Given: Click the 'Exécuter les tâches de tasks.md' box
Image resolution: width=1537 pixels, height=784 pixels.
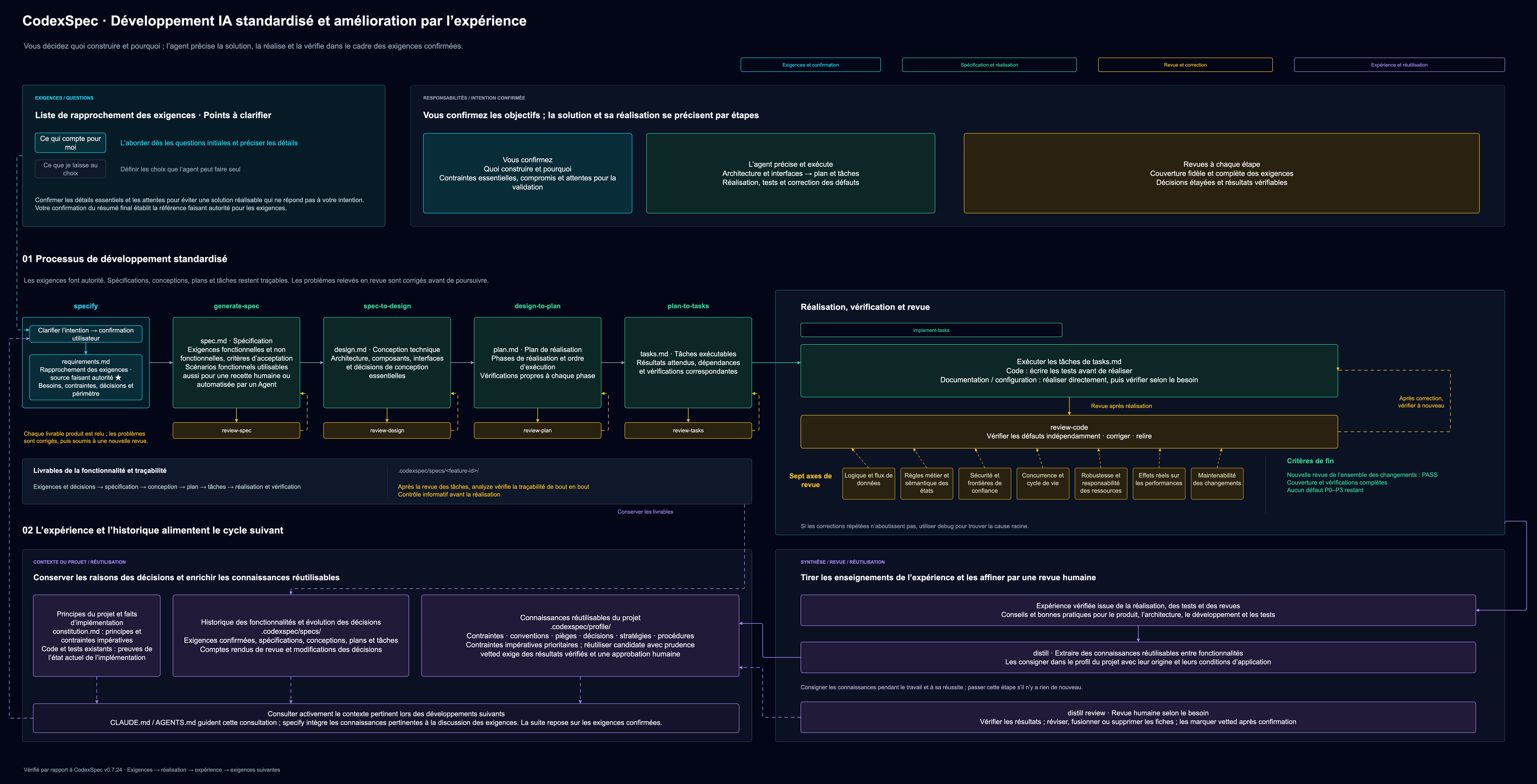Looking at the screenshot, I should pos(1069,370).
